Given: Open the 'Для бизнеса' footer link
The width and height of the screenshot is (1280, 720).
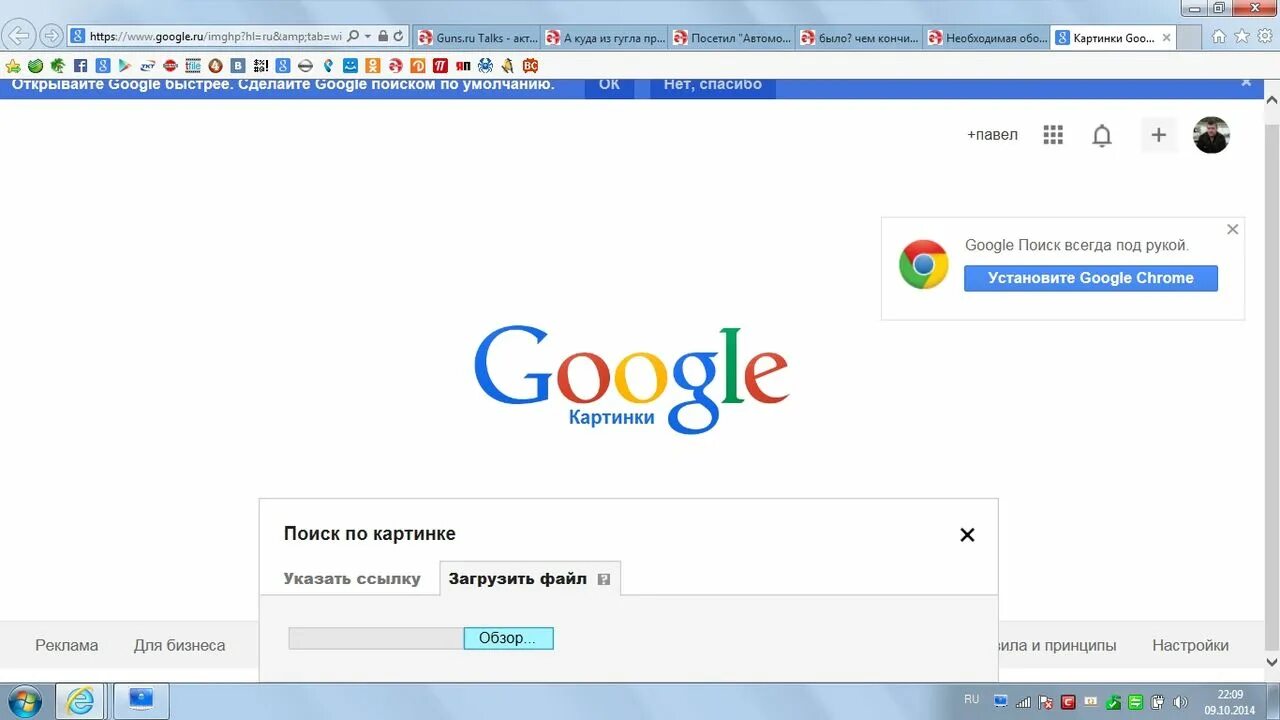Looking at the screenshot, I should click(180, 646).
